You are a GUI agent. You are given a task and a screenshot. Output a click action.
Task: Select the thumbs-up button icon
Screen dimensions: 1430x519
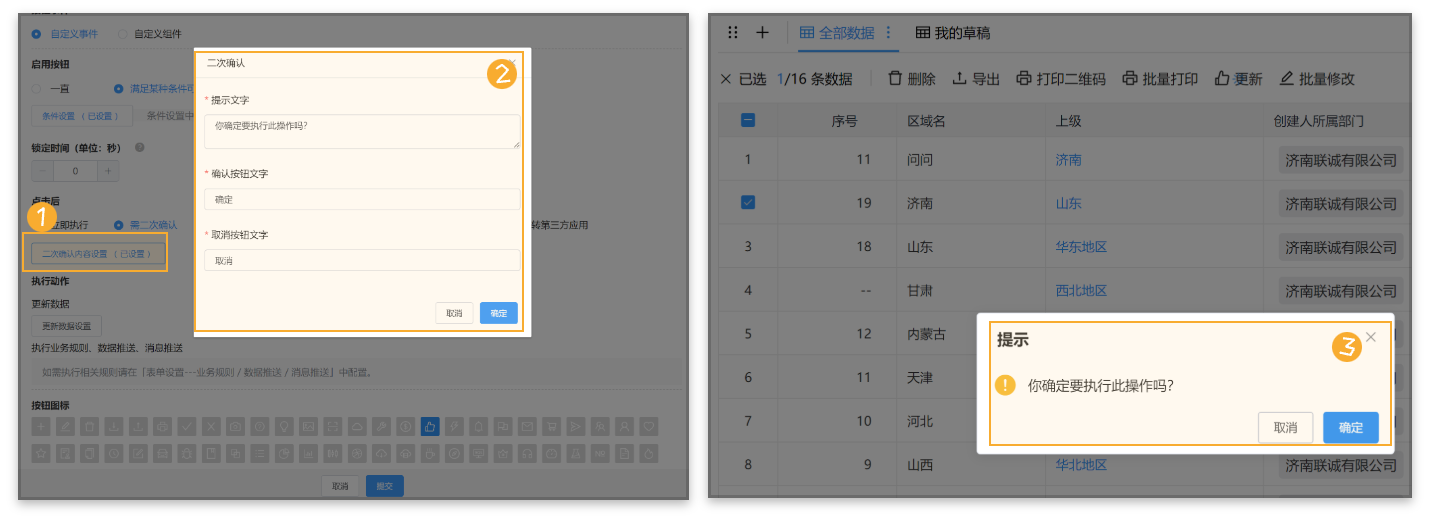pyautogui.click(x=430, y=427)
